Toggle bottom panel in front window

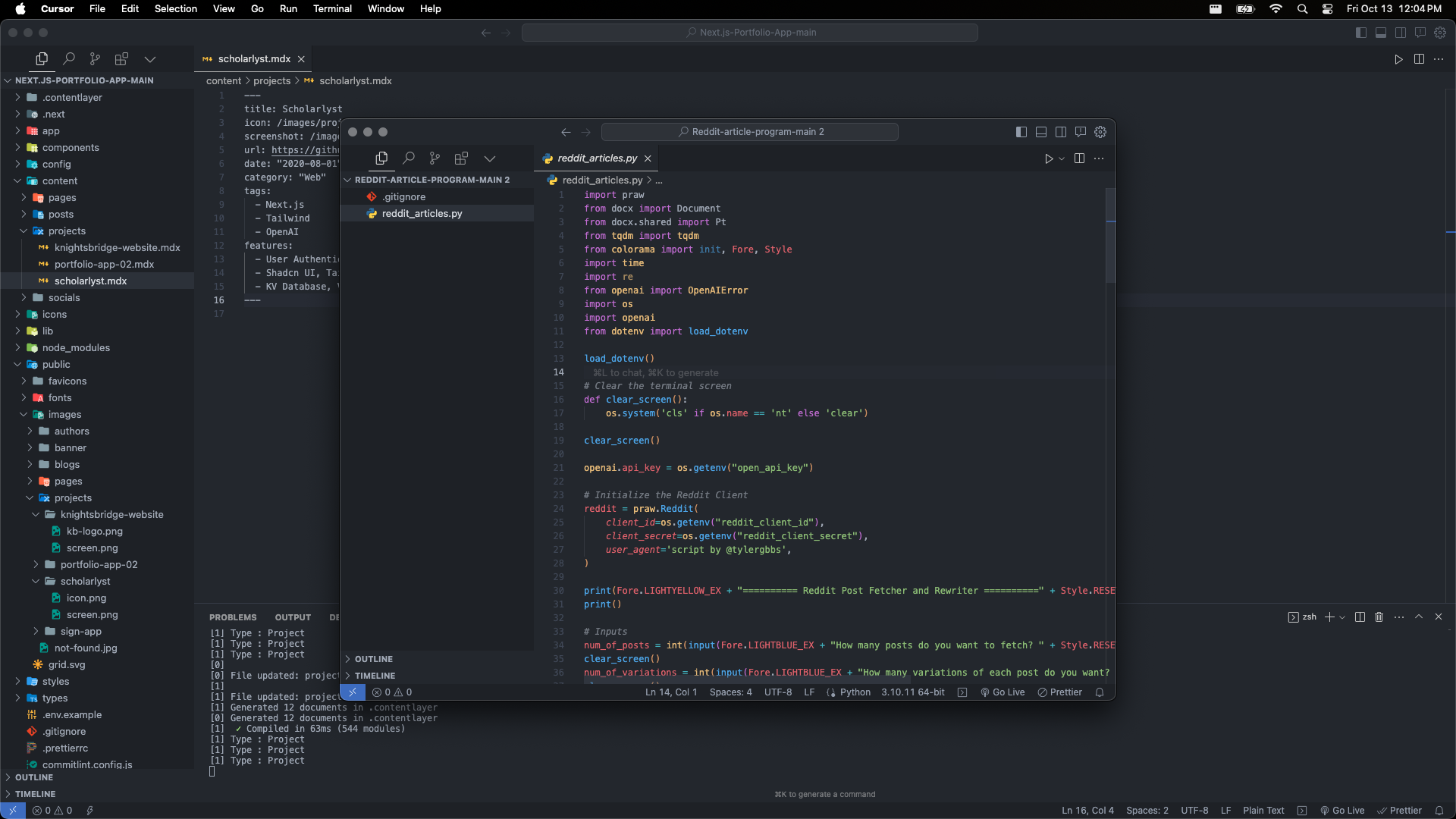pos(1041,132)
